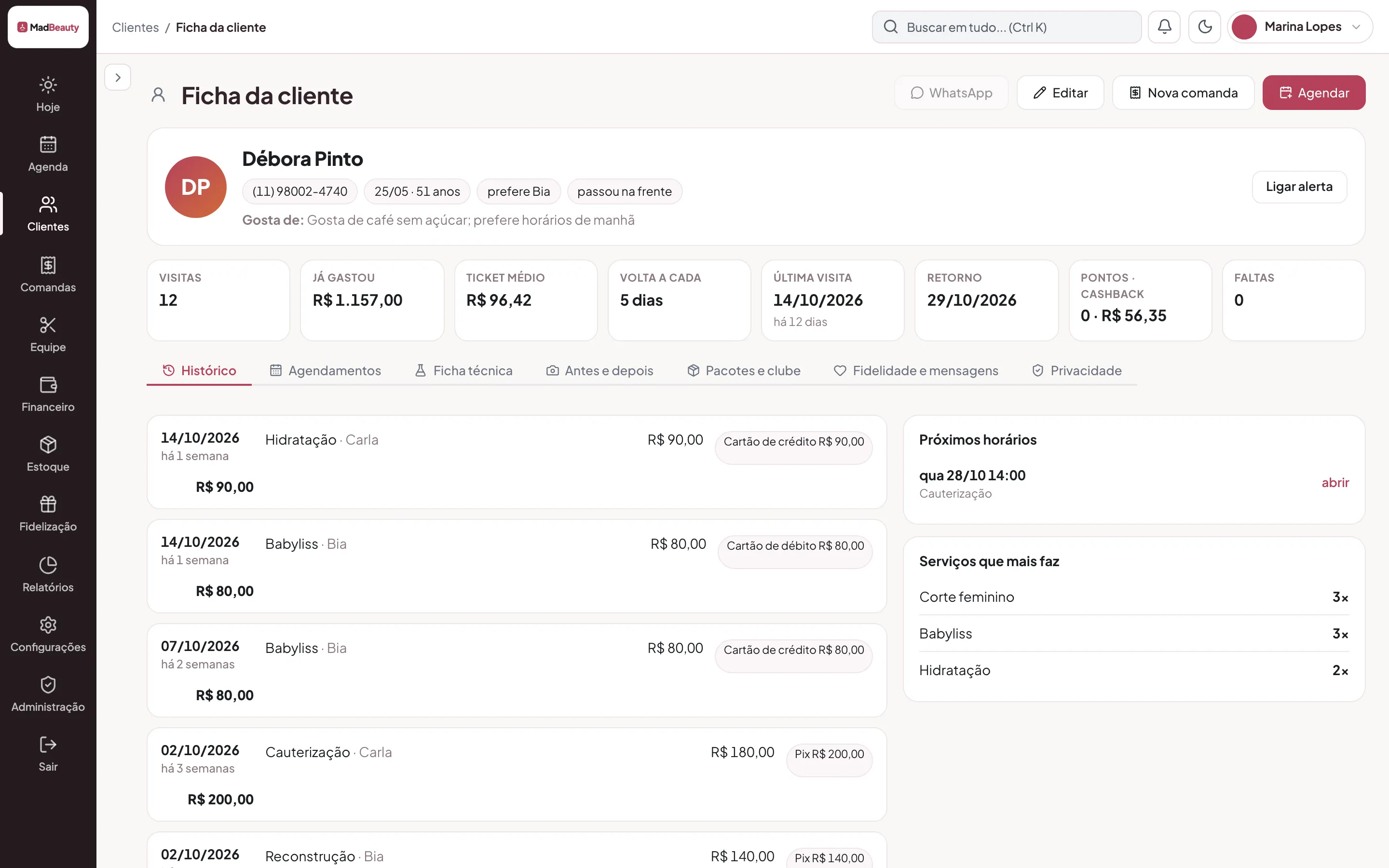1389x868 pixels.
Task: Click the prefere Bia tag
Action: point(518,192)
